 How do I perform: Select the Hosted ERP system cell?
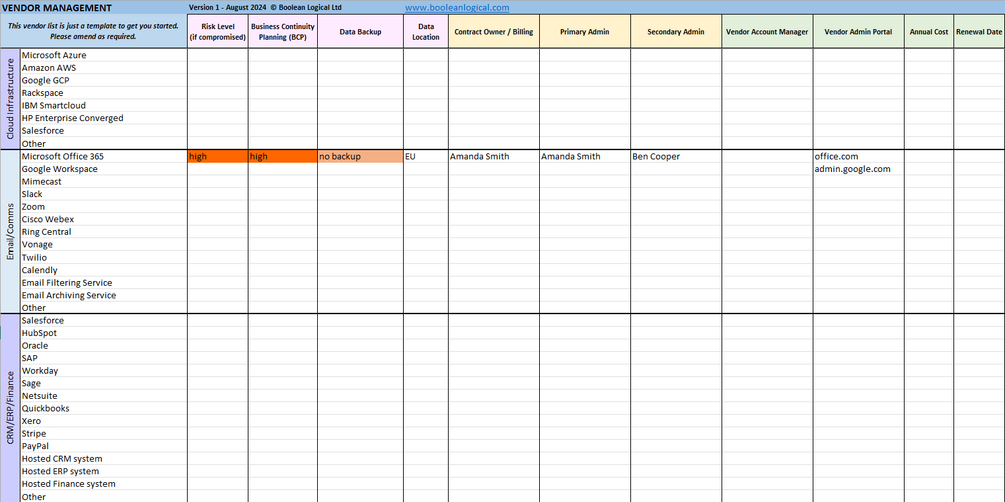tap(104, 471)
